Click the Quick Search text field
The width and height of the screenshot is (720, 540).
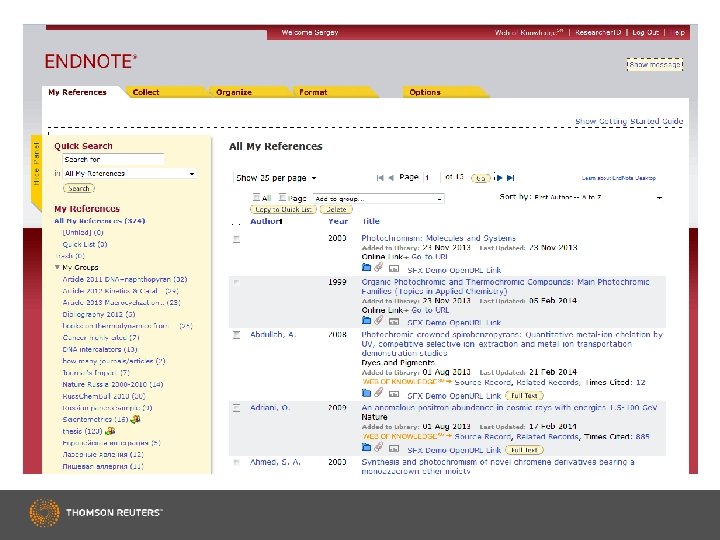[113, 159]
